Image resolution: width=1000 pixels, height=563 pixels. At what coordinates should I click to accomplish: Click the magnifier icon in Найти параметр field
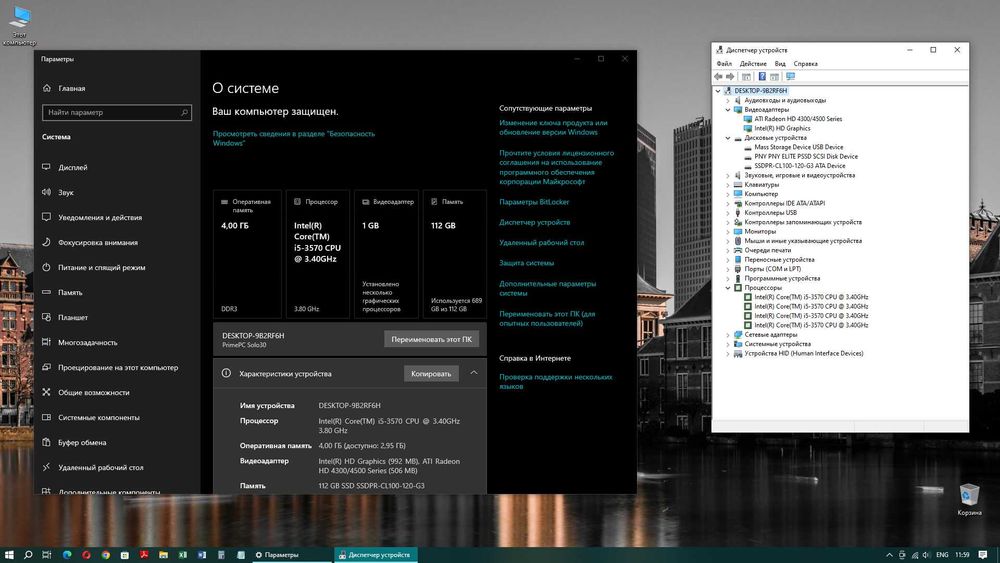(x=184, y=112)
